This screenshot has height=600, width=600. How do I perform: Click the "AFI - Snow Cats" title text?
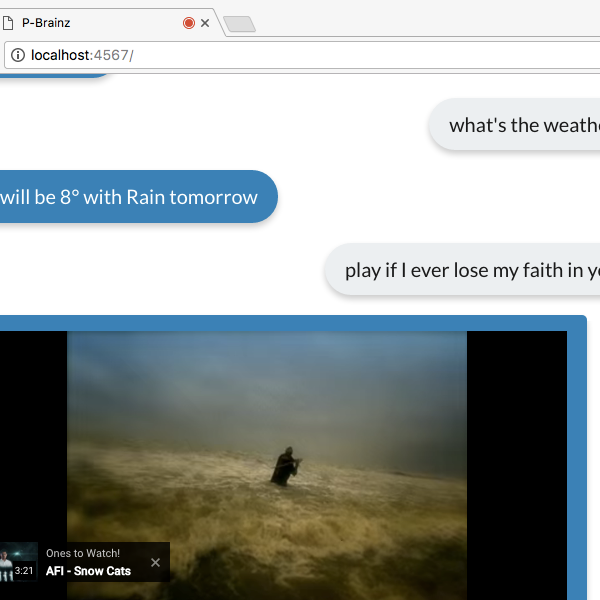coord(88,571)
